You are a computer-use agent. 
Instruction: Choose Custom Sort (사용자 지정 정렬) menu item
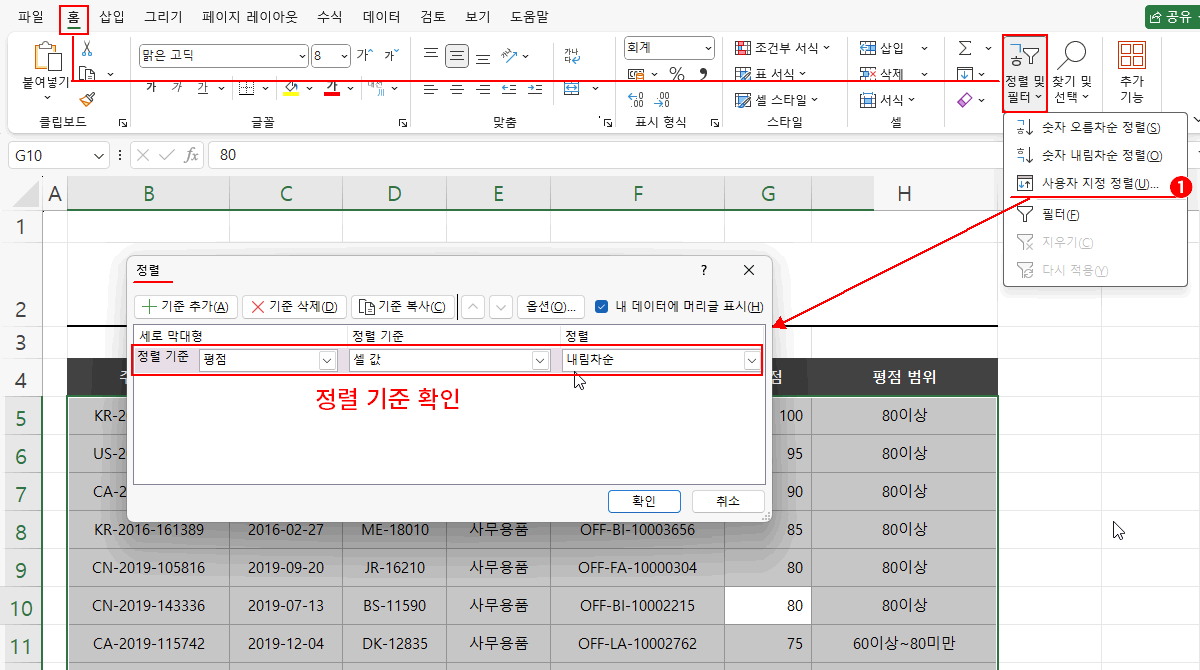[x=1095, y=184]
